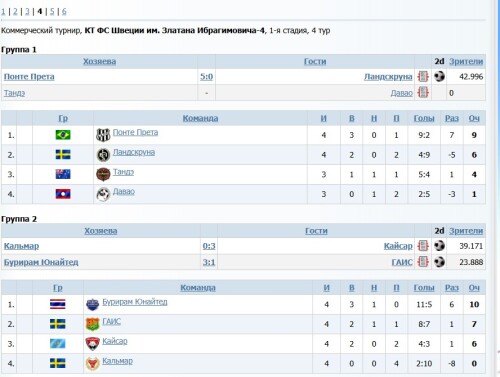Screen dimensions: 500x377
Task: Open Ландскруна team link in standings table
Action: tap(134, 152)
